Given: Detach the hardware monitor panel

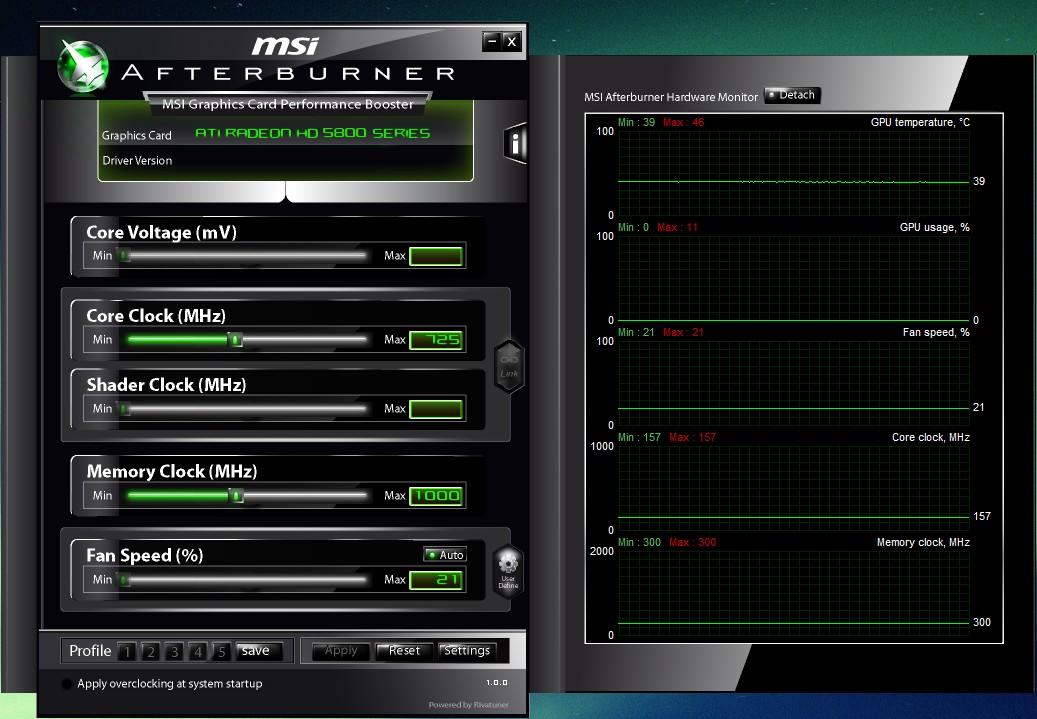Looking at the screenshot, I should pyautogui.click(x=792, y=95).
